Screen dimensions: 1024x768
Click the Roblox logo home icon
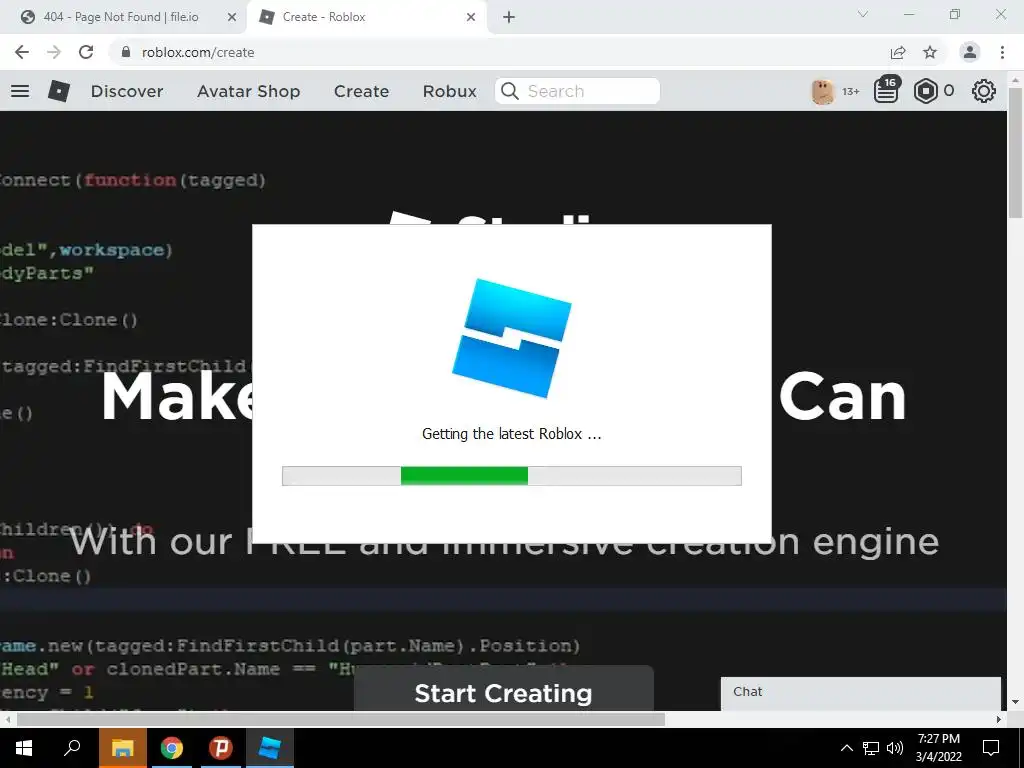click(x=59, y=91)
